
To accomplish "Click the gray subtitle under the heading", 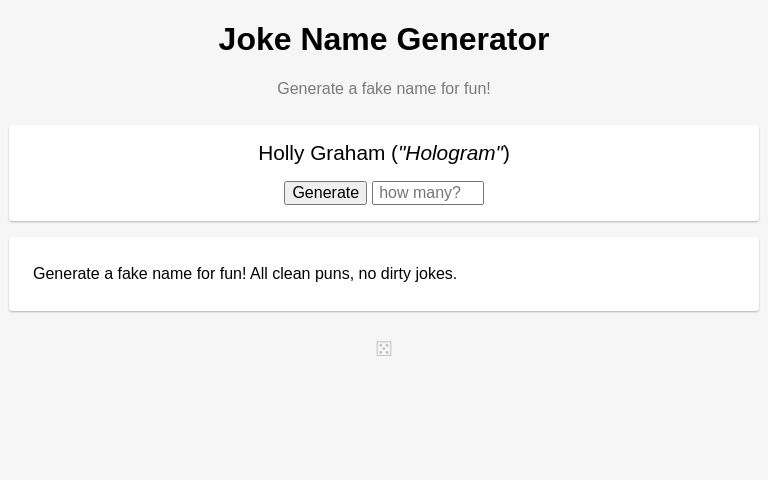I will (x=384, y=89).
